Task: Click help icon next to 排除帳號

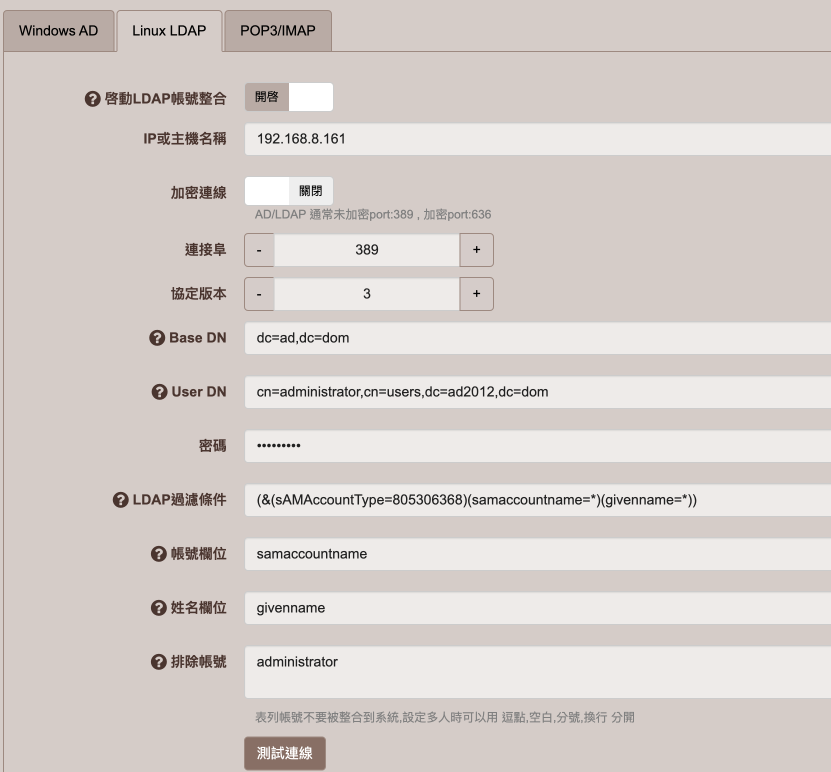Action: pyautogui.click(x=157, y=662)
